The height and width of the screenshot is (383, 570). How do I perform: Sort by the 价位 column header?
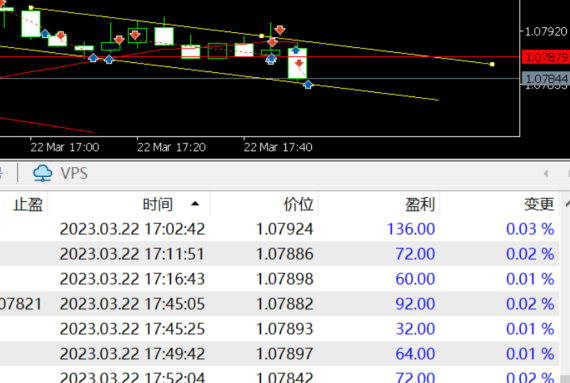(298, 204)
